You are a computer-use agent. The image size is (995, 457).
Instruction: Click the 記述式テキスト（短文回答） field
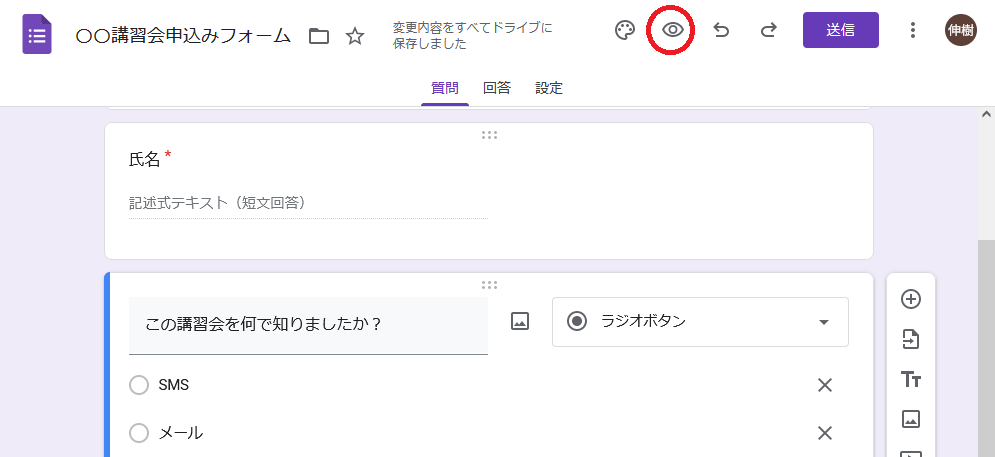308,204
